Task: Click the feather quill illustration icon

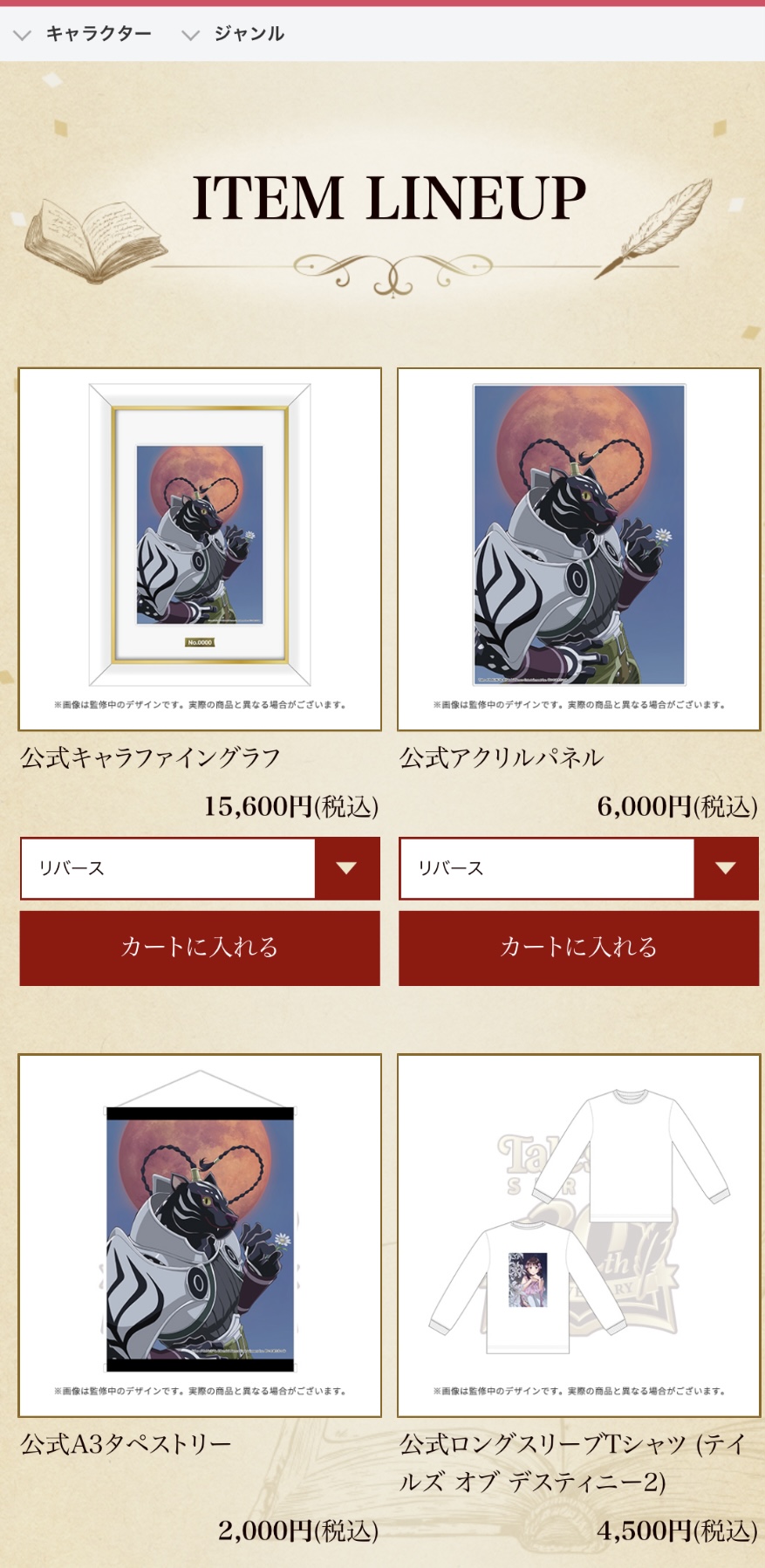Action: pyautogui.click(x=655, y=227)
